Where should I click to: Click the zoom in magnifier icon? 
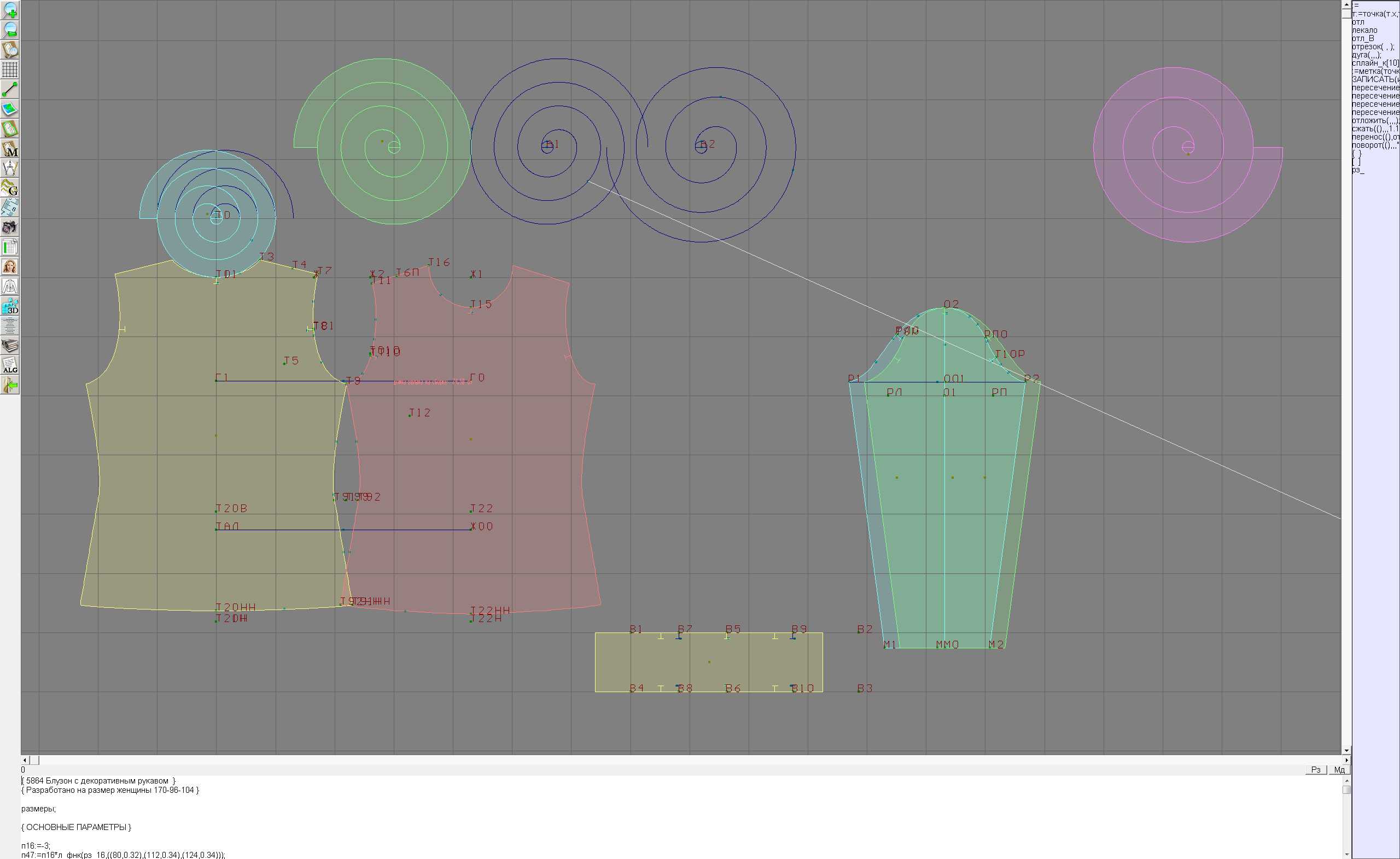click(x=10, y=10)
